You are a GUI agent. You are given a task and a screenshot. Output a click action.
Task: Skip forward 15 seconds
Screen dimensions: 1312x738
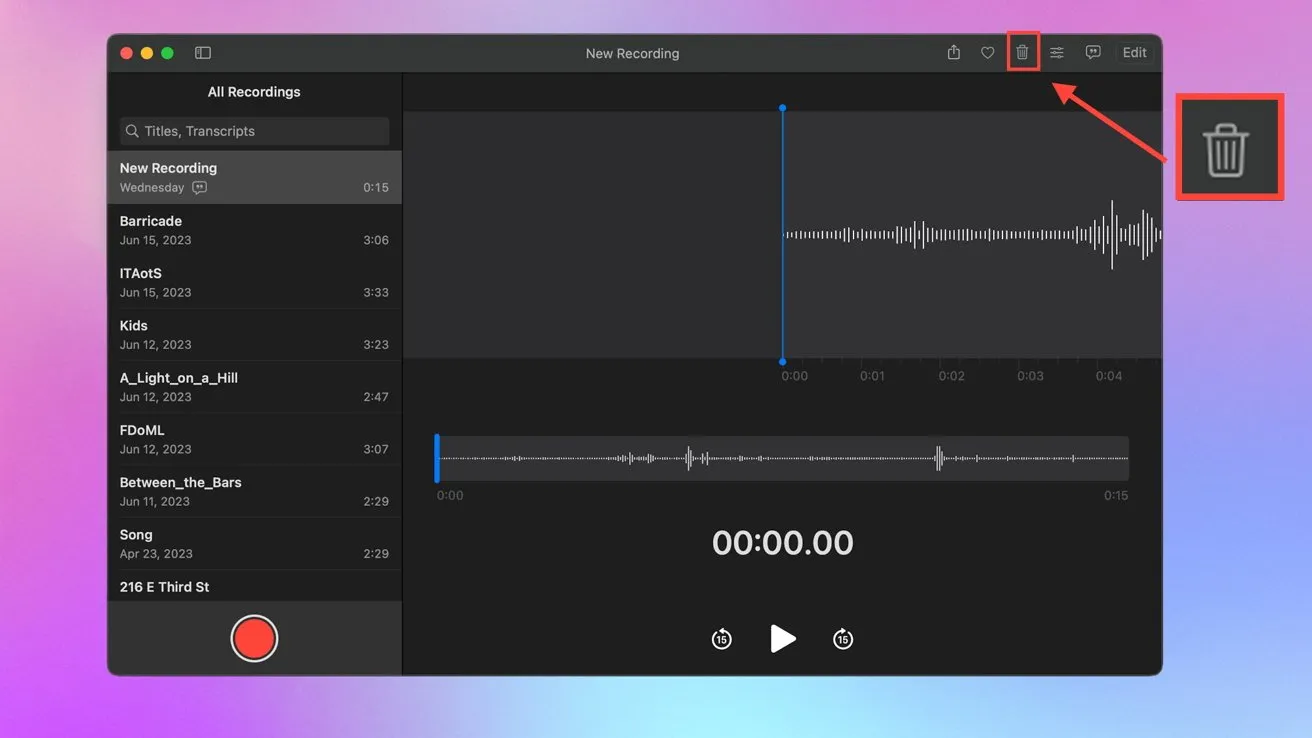click(843, 639)
